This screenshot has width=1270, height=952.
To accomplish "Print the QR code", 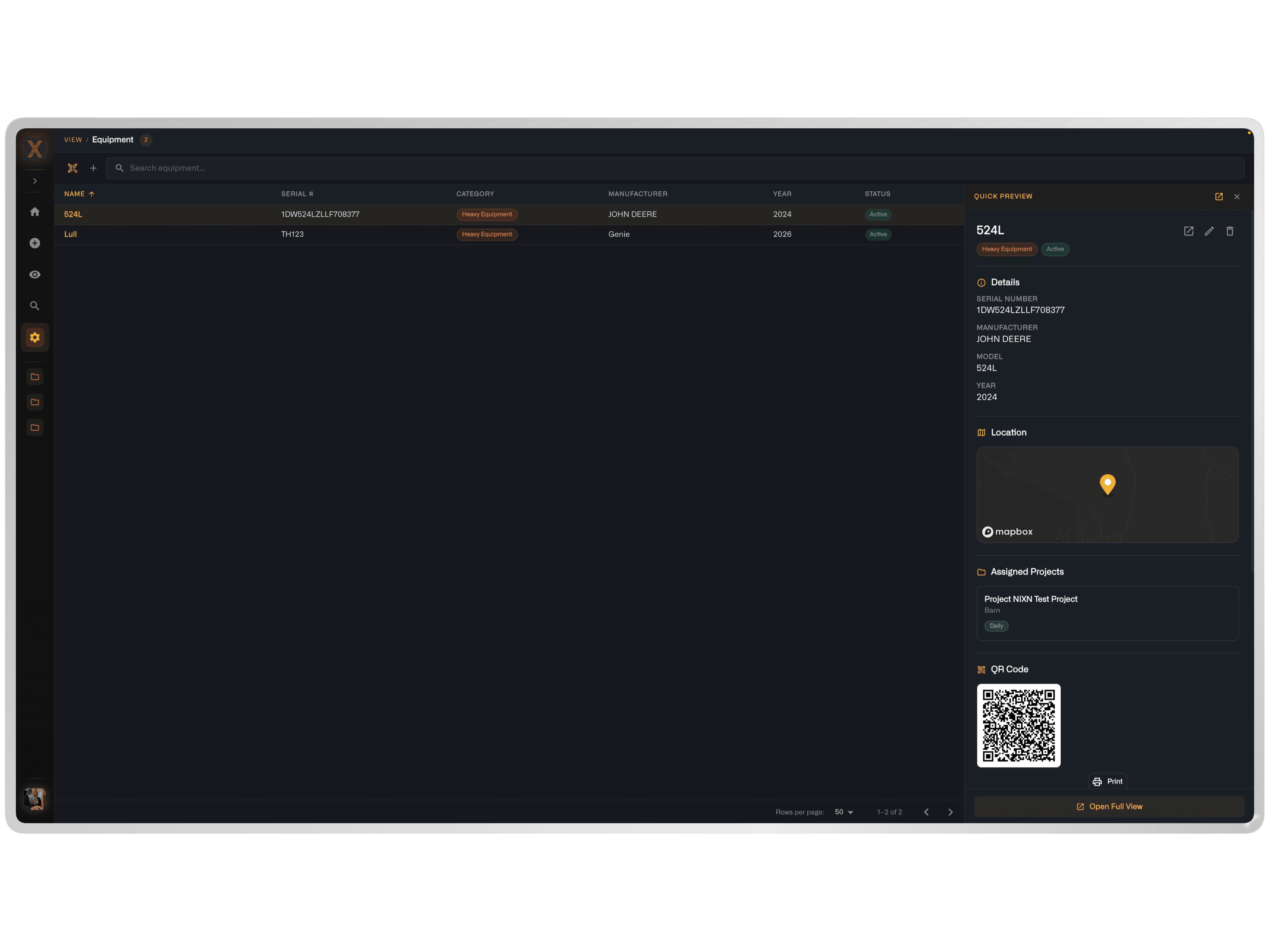I will [x=1108, y=781].
